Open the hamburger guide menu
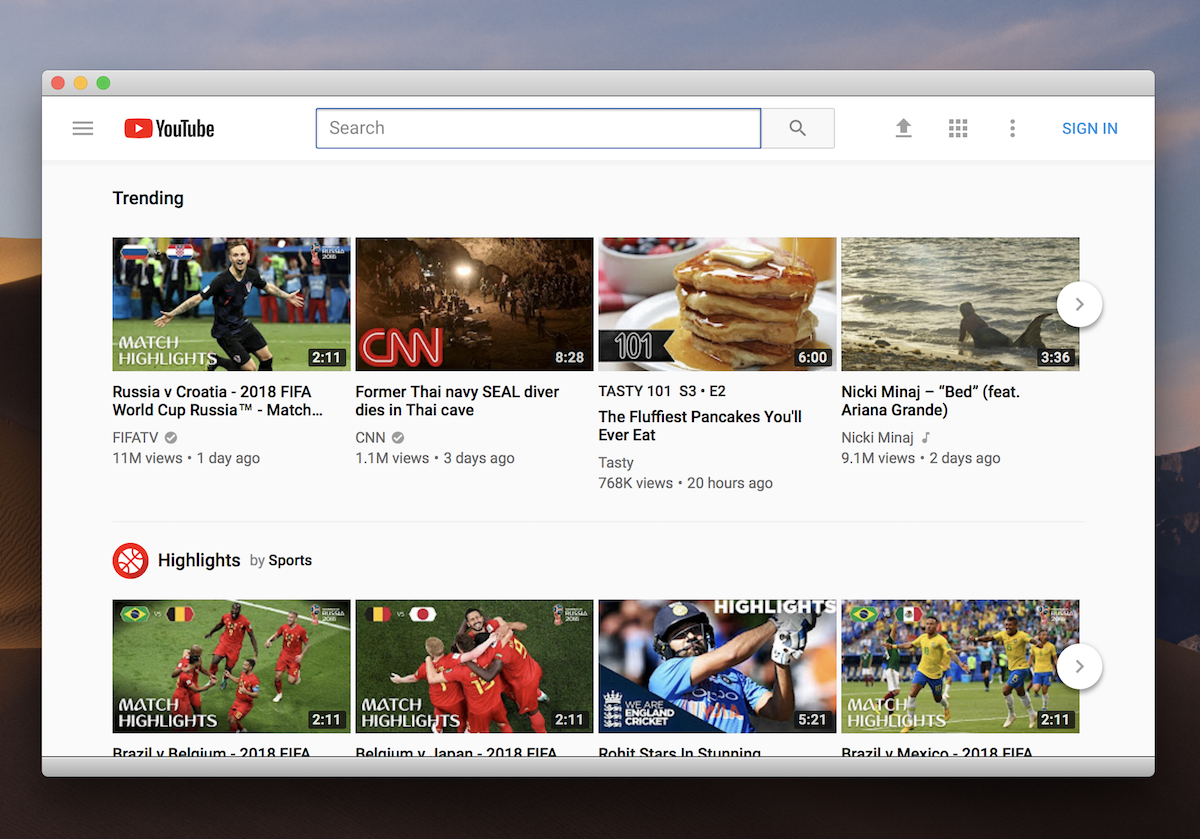1200x839 pixels. tap(83, 128)
